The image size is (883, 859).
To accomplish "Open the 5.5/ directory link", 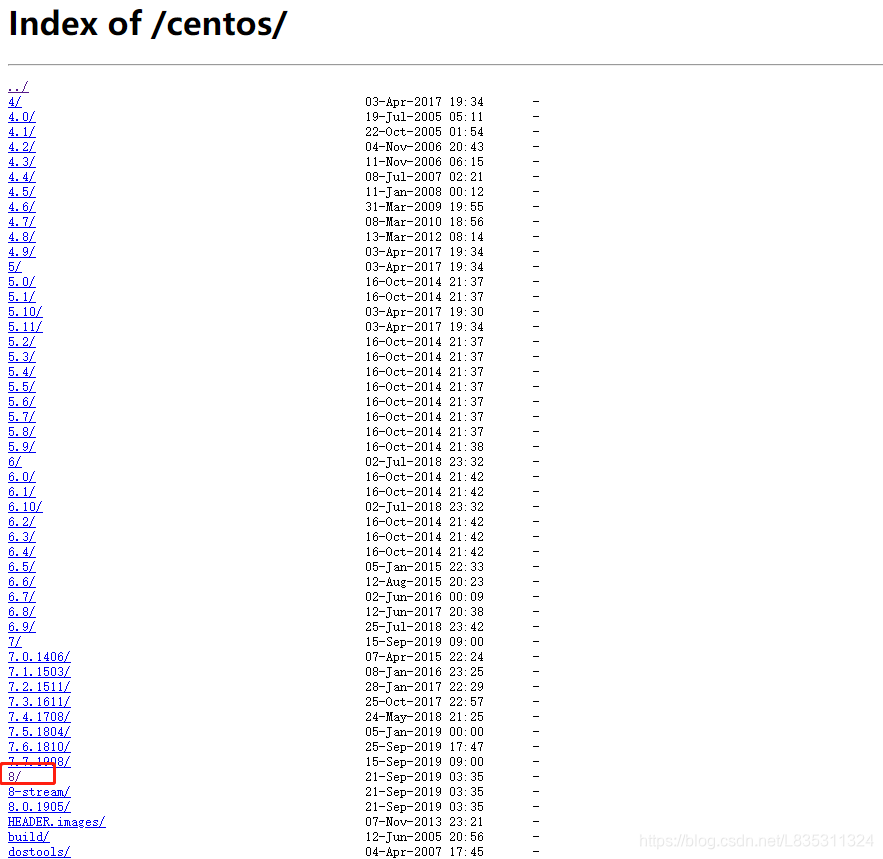I will click(21, 387).
